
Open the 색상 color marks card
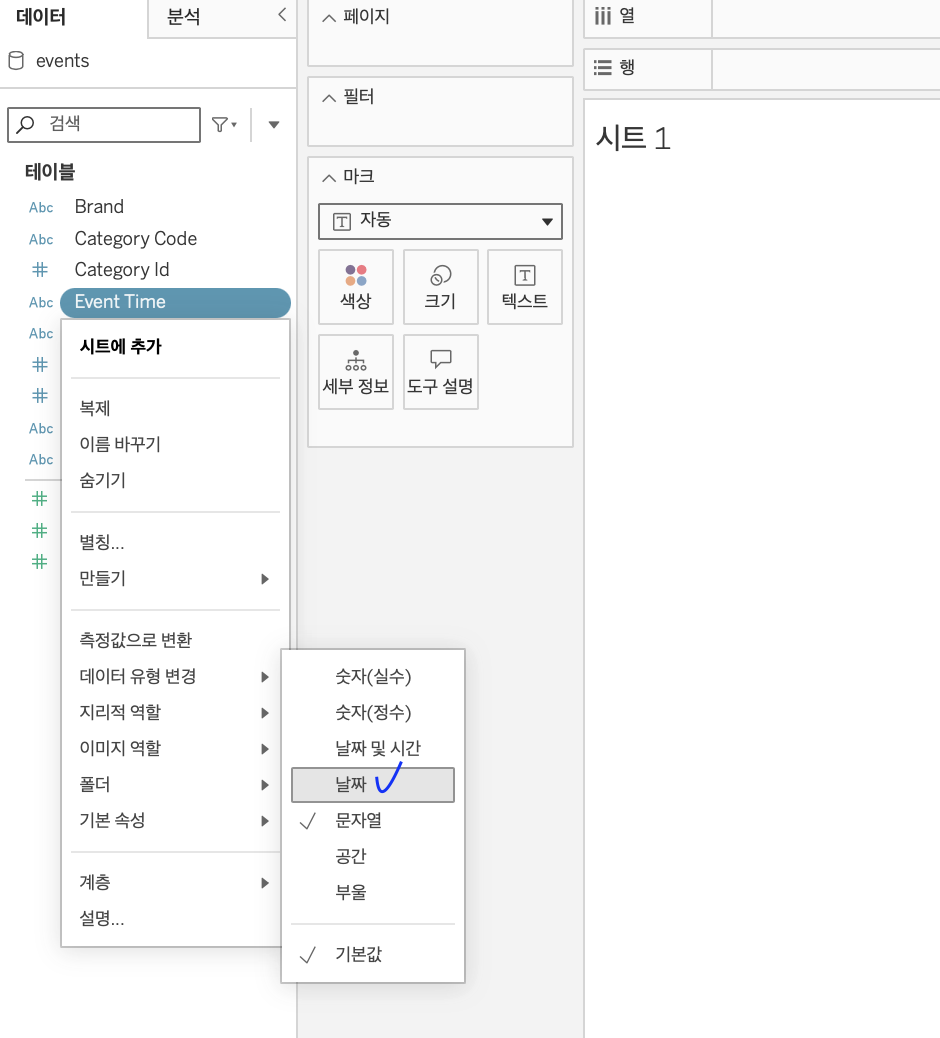tap(355, 287)
